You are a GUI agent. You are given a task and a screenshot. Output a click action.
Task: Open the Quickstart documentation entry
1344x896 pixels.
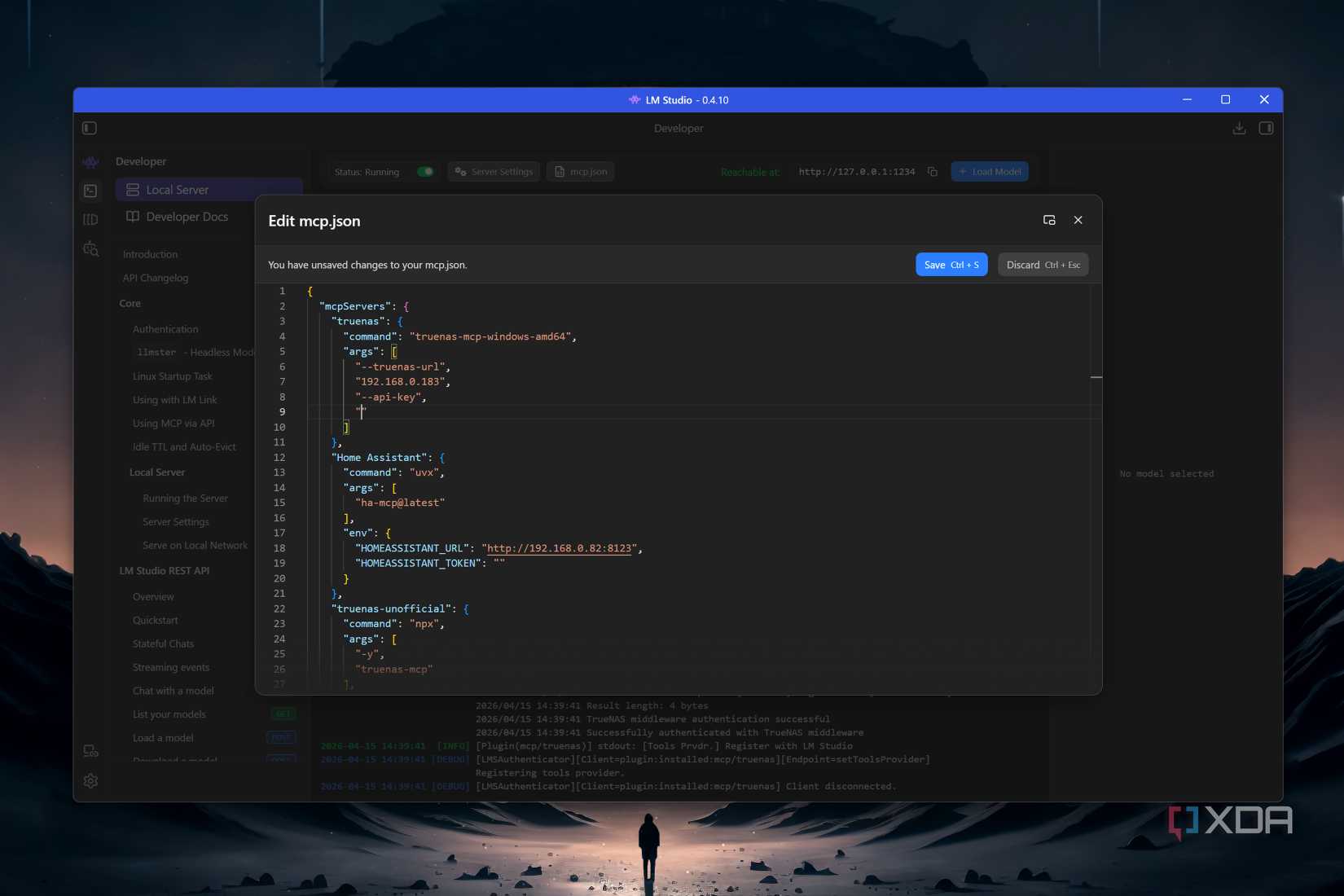156,620
